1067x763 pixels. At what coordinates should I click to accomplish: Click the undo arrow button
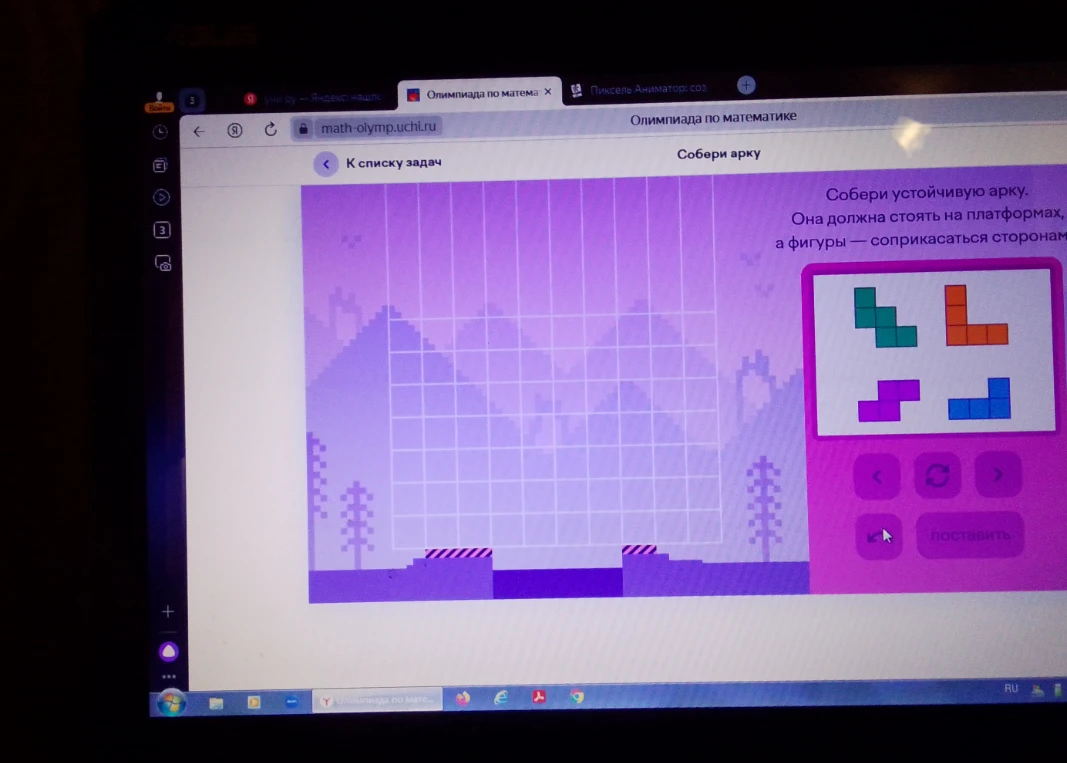879,537
